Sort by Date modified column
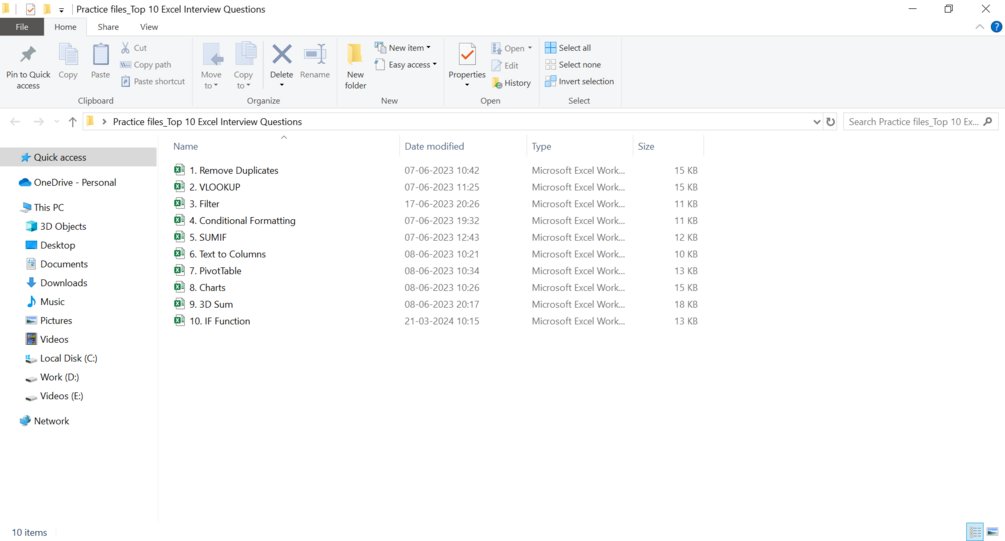The image size is (1005, 541). 434,147
